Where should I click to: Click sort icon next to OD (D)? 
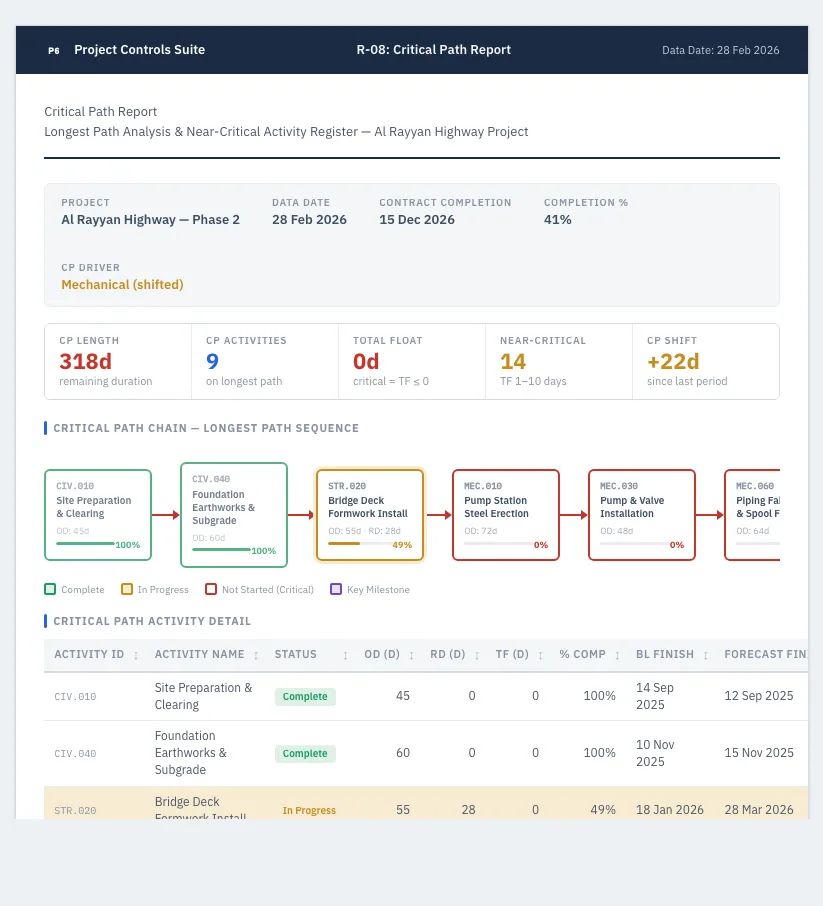coord(412,655)
